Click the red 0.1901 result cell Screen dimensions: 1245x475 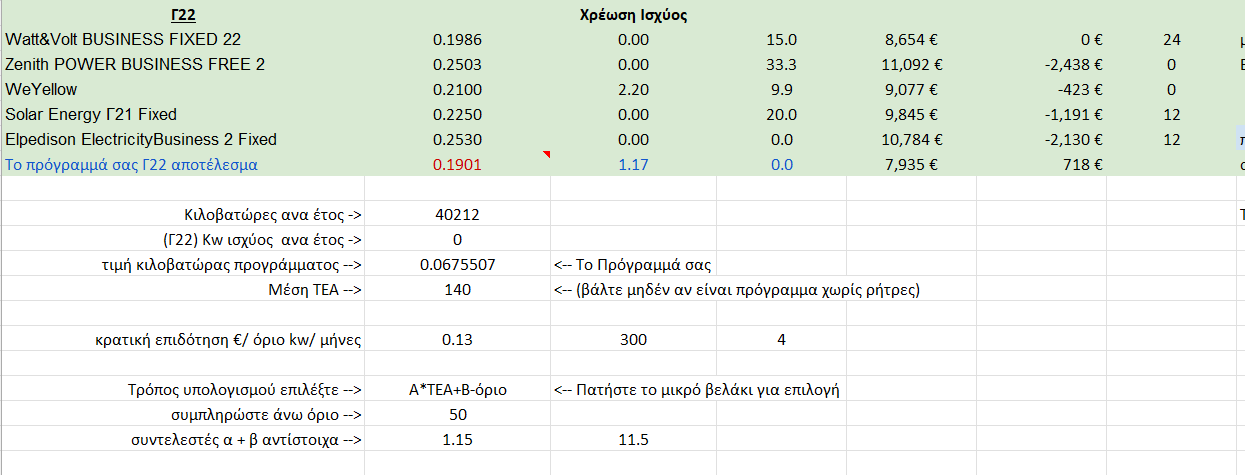pyautogui.click(x=457, y=165)
